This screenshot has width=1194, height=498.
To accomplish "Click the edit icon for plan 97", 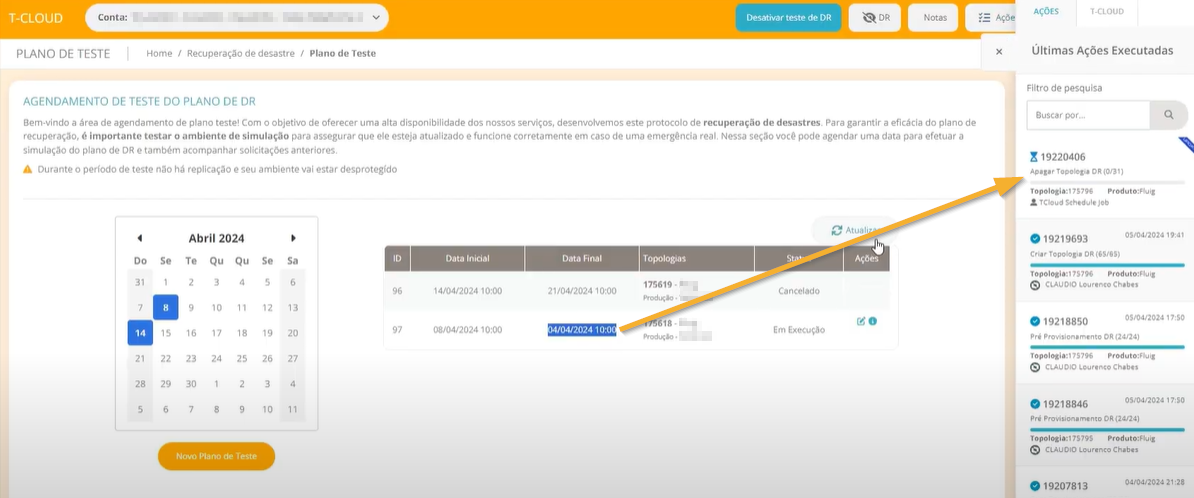I will click(x=861, y=321).
